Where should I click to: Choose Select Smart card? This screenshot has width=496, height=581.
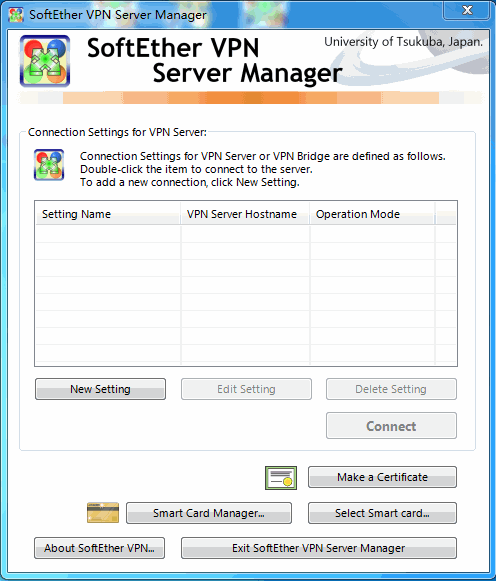(382, 513)
